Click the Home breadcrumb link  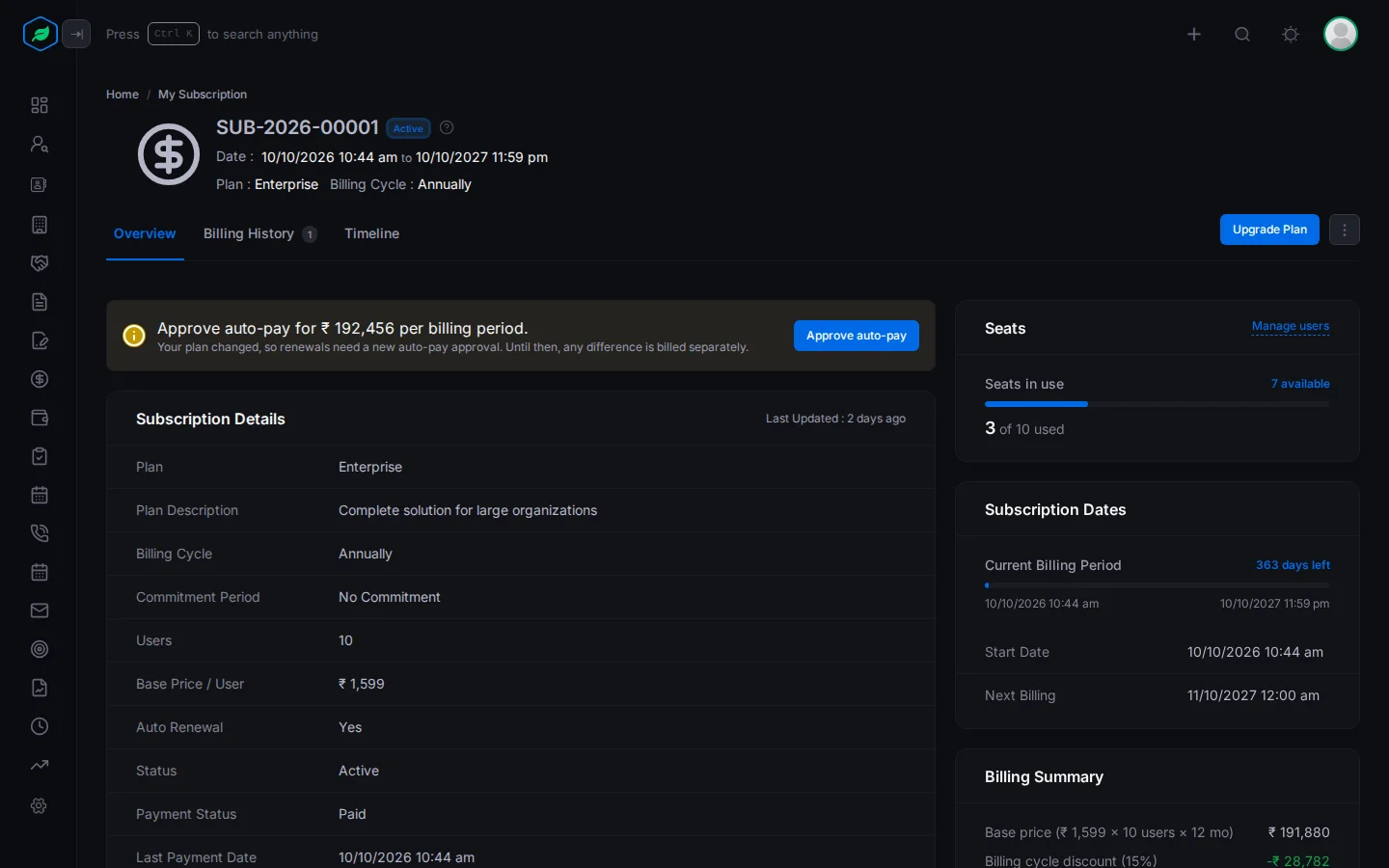point(123,95)
